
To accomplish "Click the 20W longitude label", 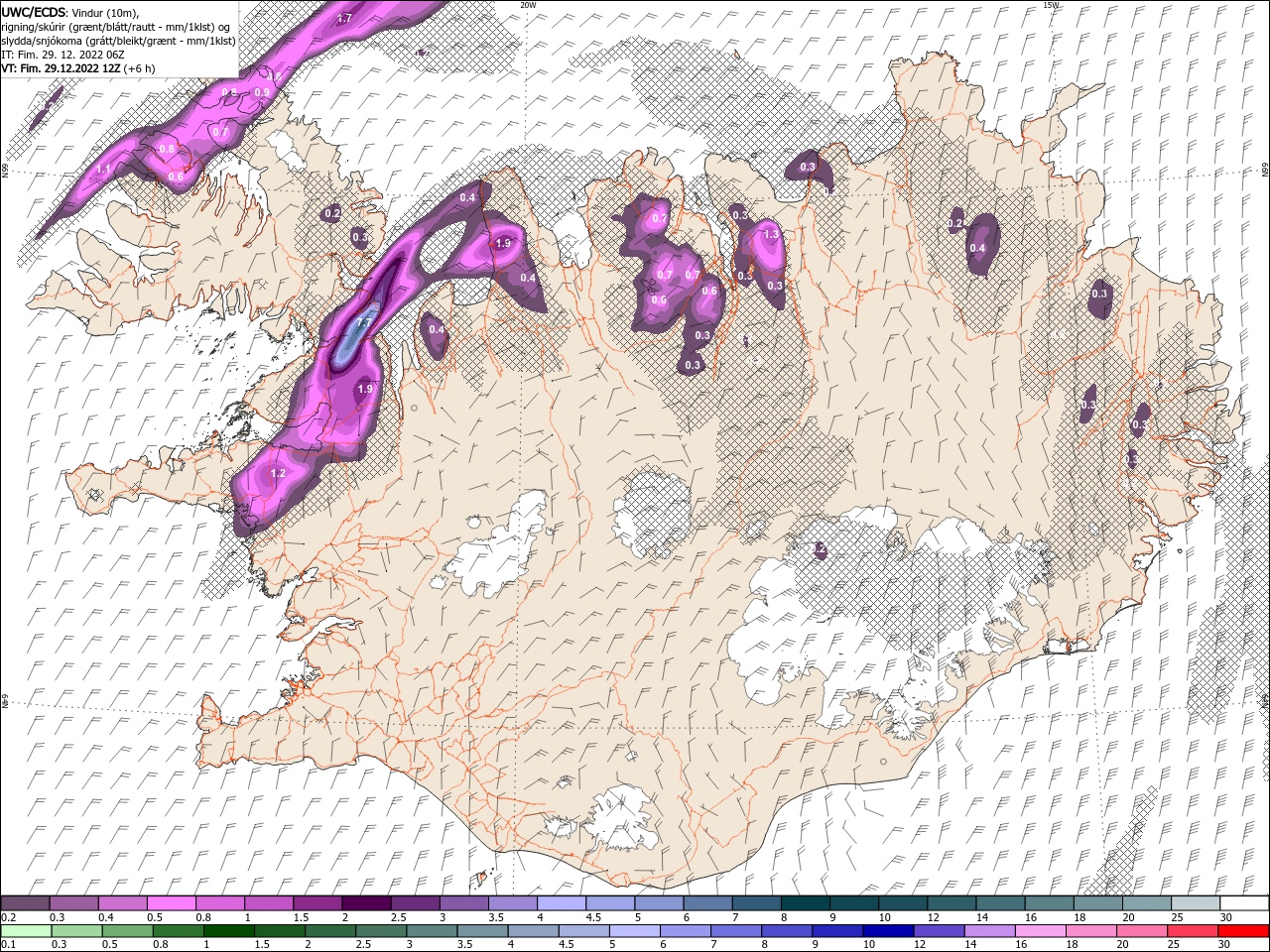I will tap(527, 5).
